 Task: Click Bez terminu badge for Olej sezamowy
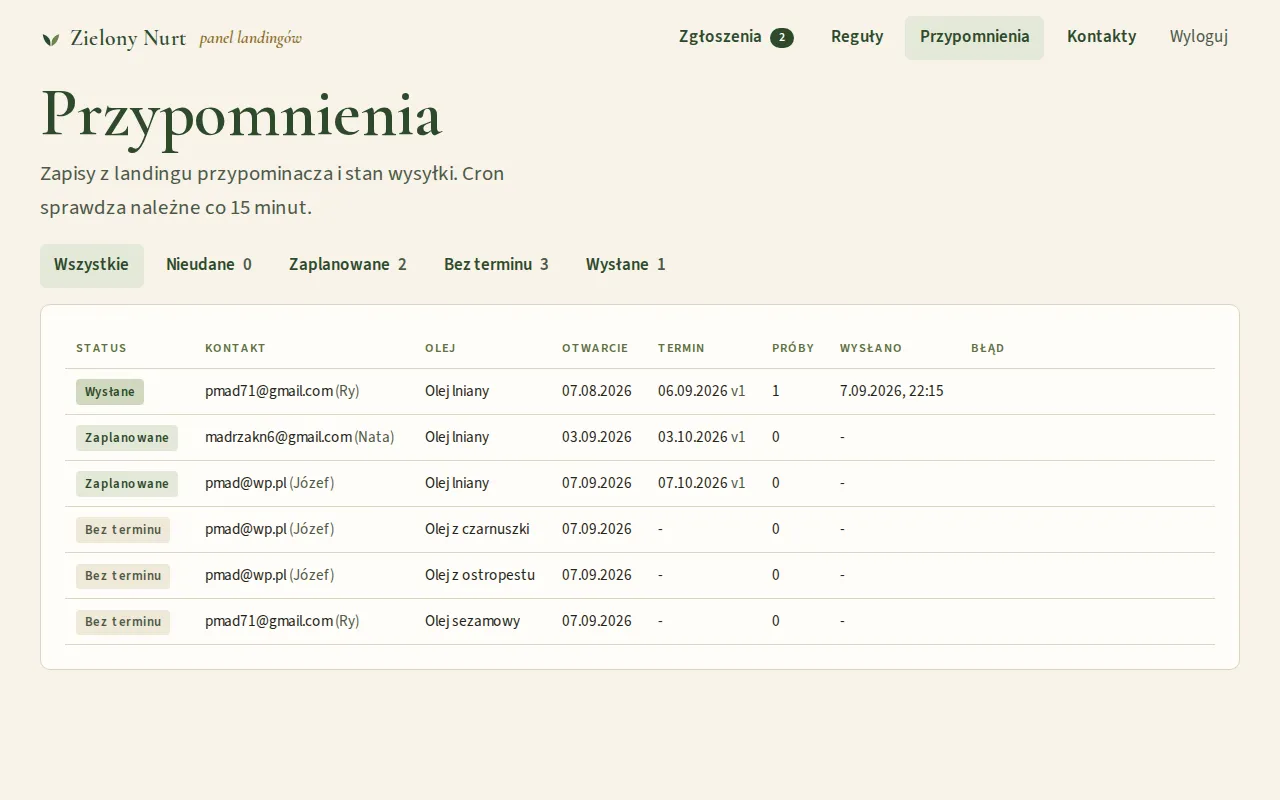[123, 622]
